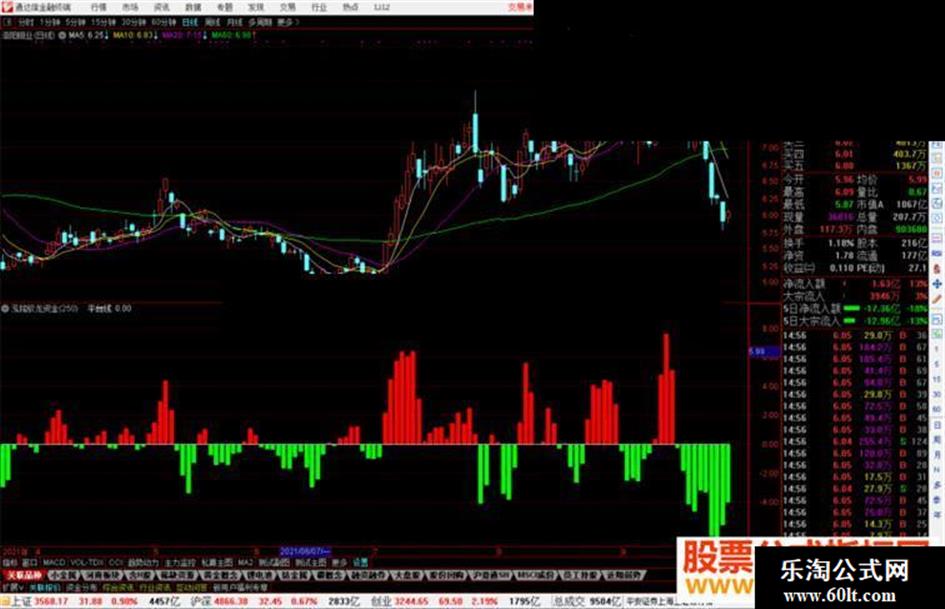Image resolution: width=945 pixels, height=609 pixels.
Task: Select the MA2 indicator tab
Action: (x=245, y=562)
